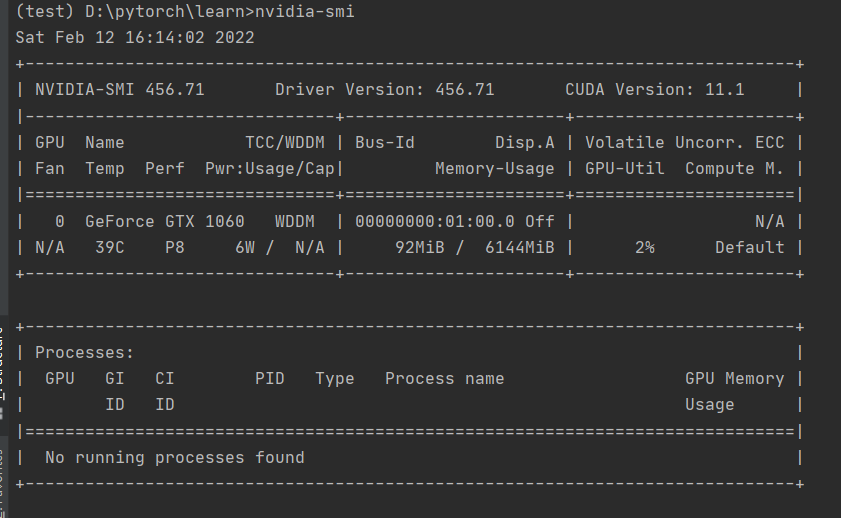Select the TCC/WDDM column header
Screen dimensions: 841x518
[285, 143]
